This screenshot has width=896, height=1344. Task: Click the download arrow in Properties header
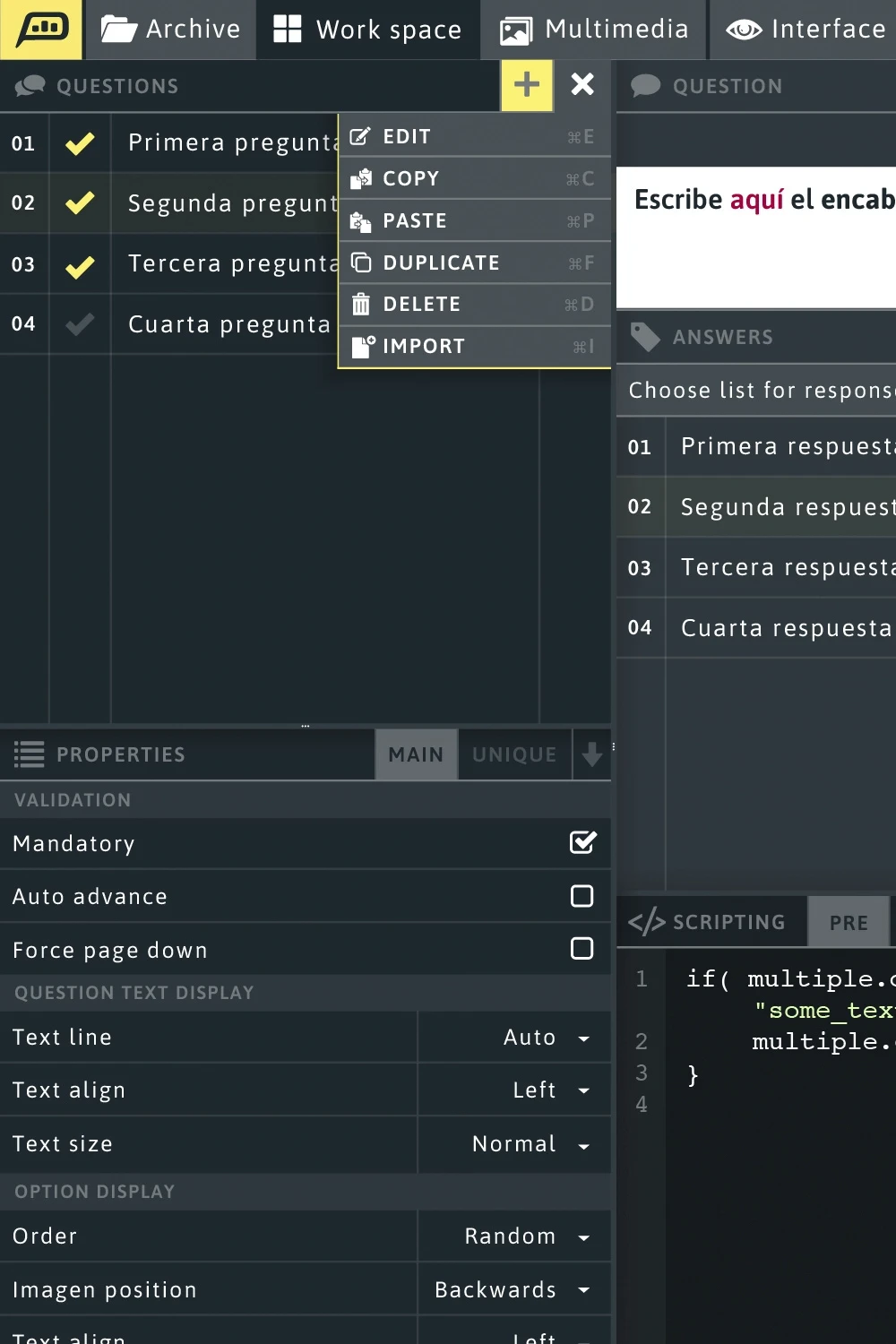coord(591,755)
